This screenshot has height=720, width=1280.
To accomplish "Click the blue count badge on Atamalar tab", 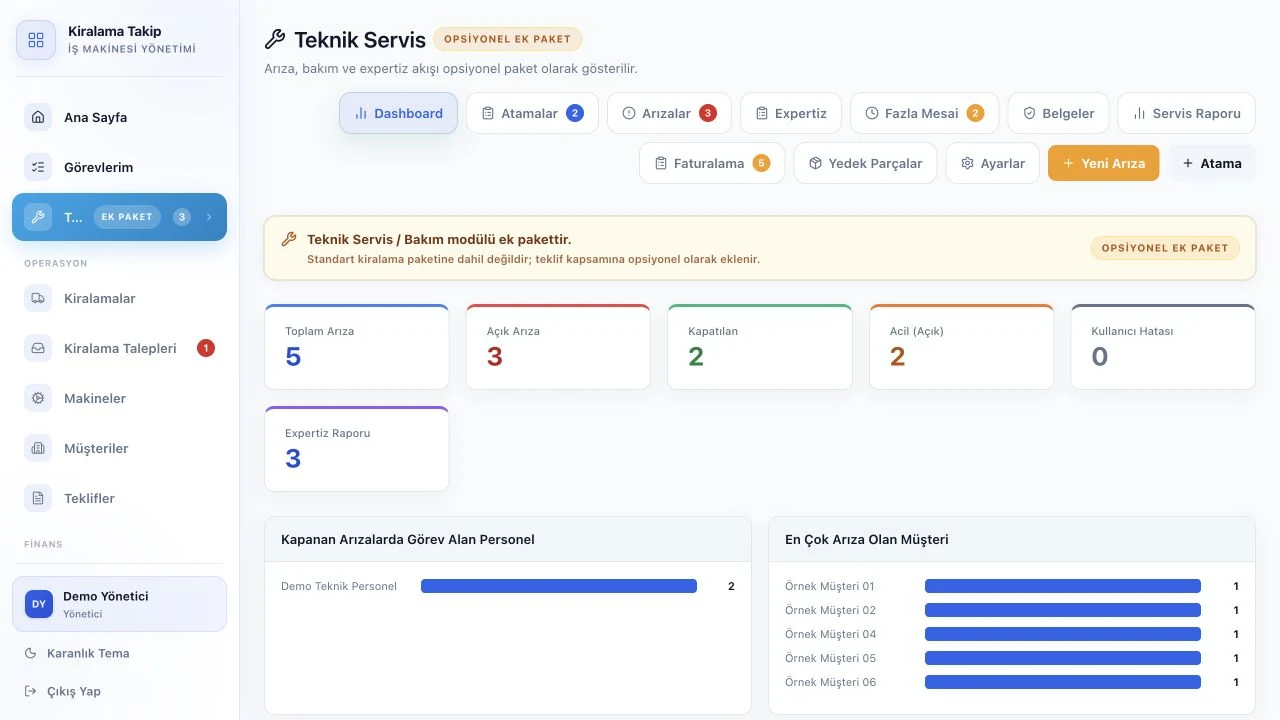I will click(x=575, y=113).
